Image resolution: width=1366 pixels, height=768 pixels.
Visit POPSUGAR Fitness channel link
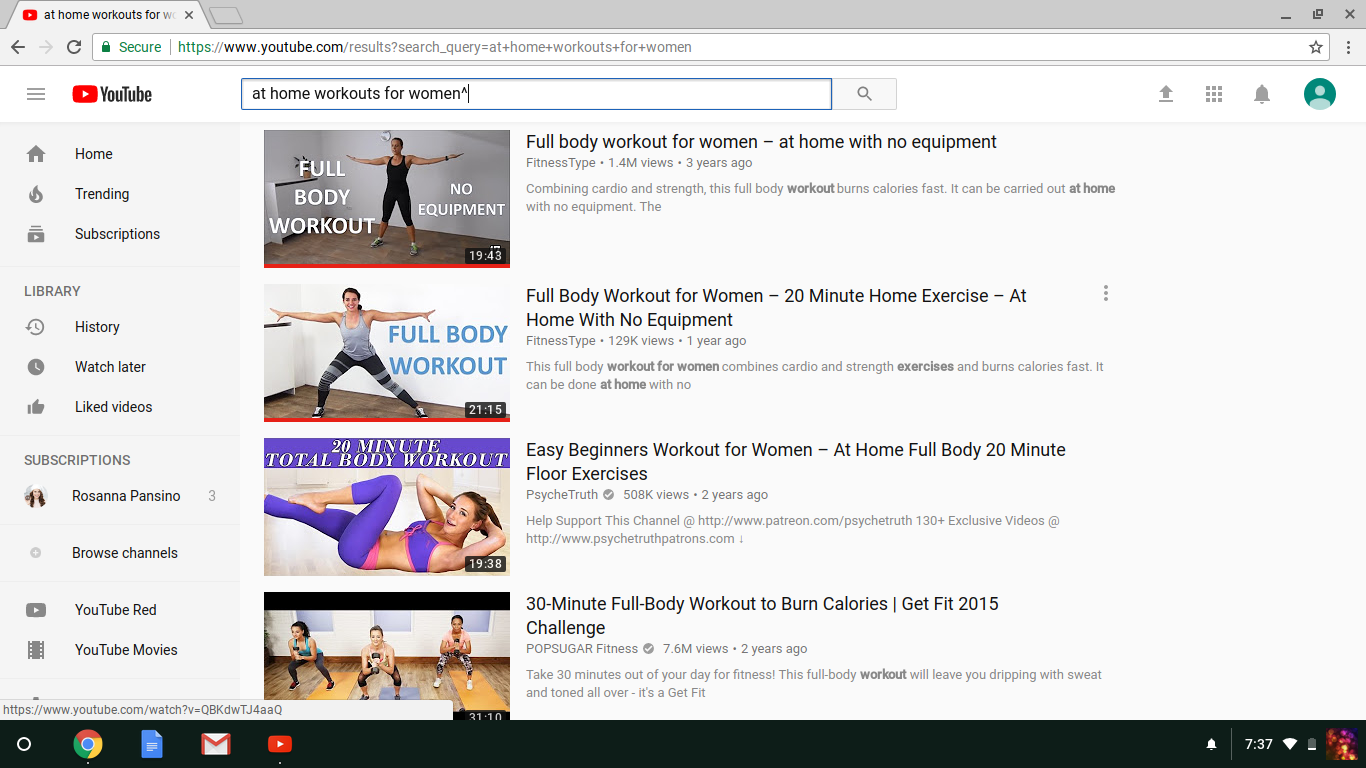pos(582,649)
